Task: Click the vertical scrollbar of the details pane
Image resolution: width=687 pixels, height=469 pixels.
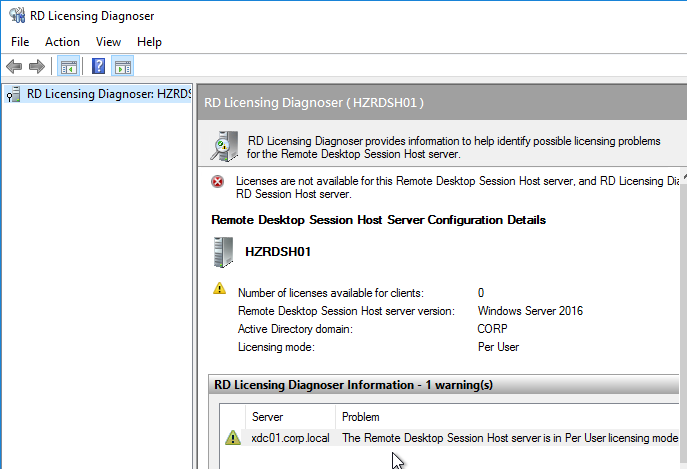Action: pos(683,318)
